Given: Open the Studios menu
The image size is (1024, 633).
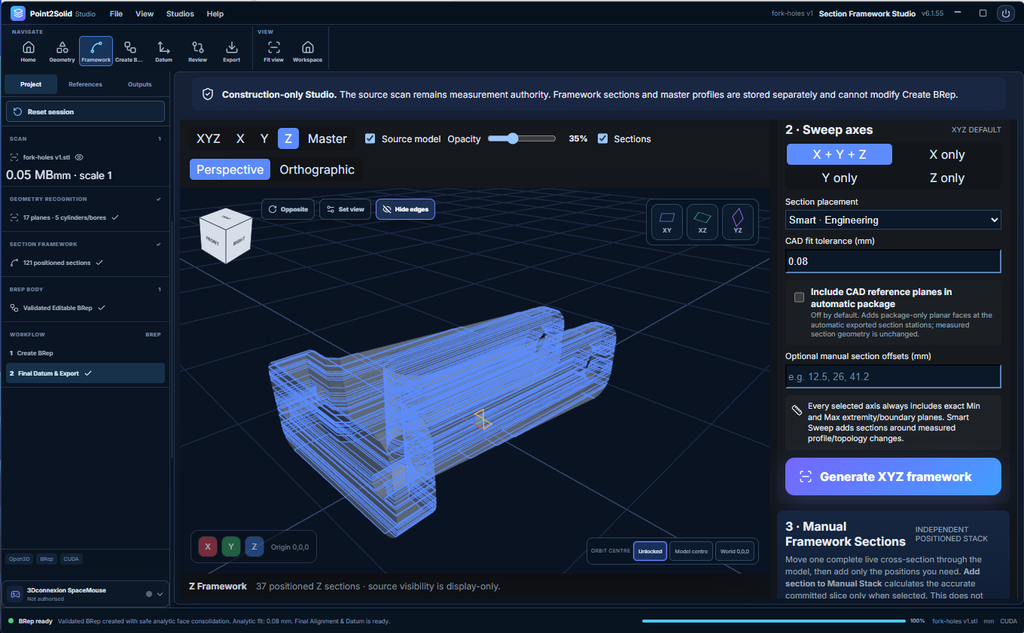Looking at the screenshot, I should coord(180,14).
